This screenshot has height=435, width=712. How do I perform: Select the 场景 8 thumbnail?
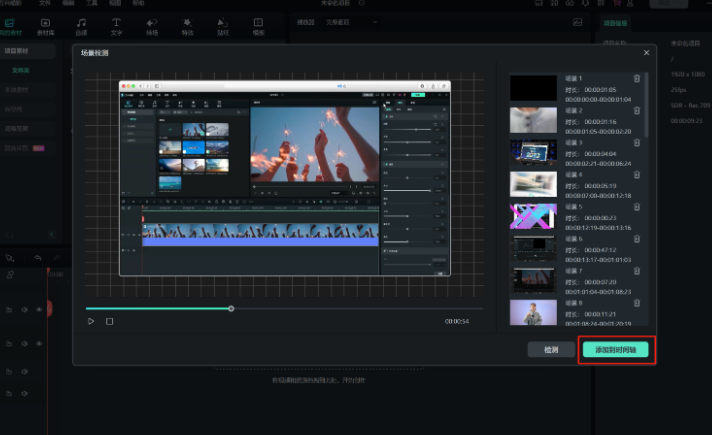tap(532, 312)
